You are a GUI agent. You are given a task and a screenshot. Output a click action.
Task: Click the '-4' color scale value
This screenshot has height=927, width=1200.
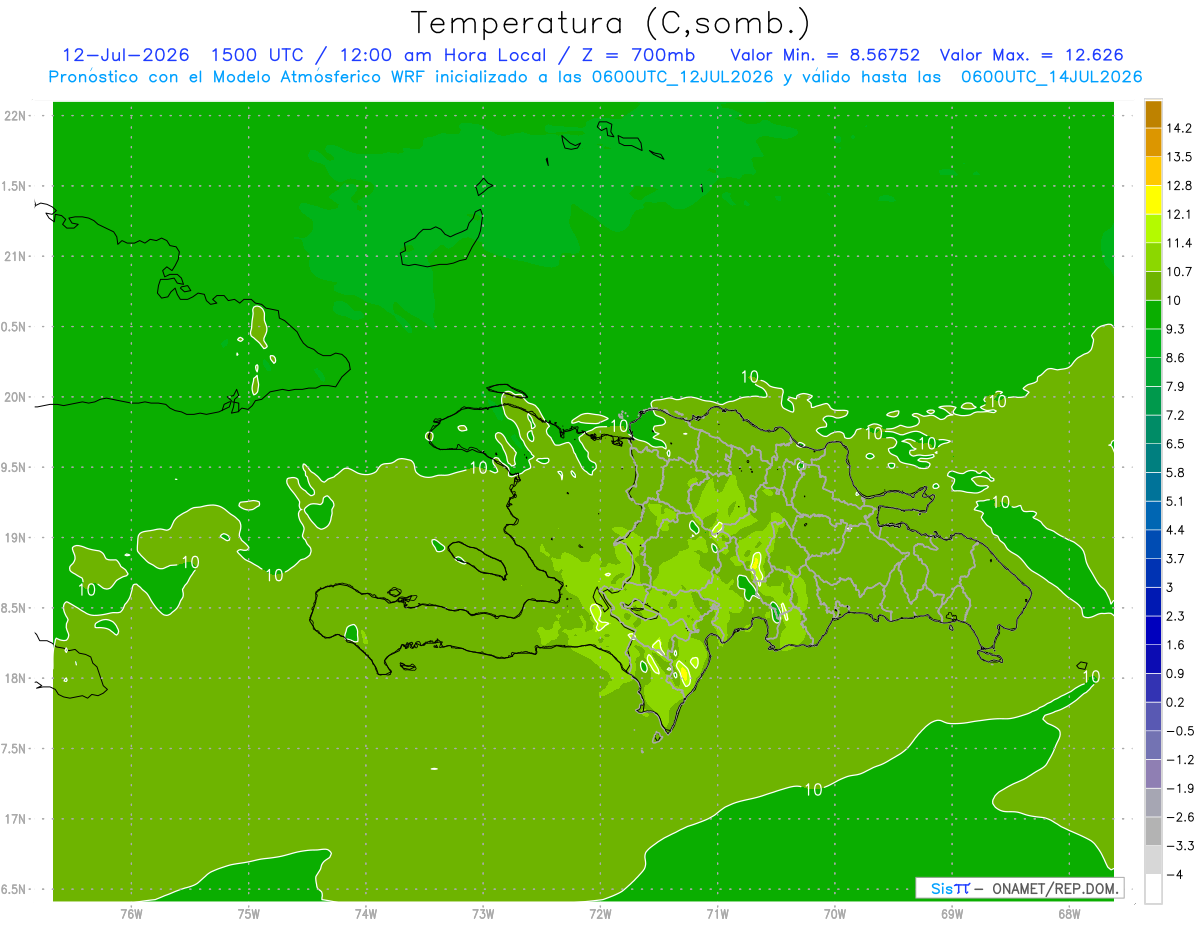click(1175, 874)
